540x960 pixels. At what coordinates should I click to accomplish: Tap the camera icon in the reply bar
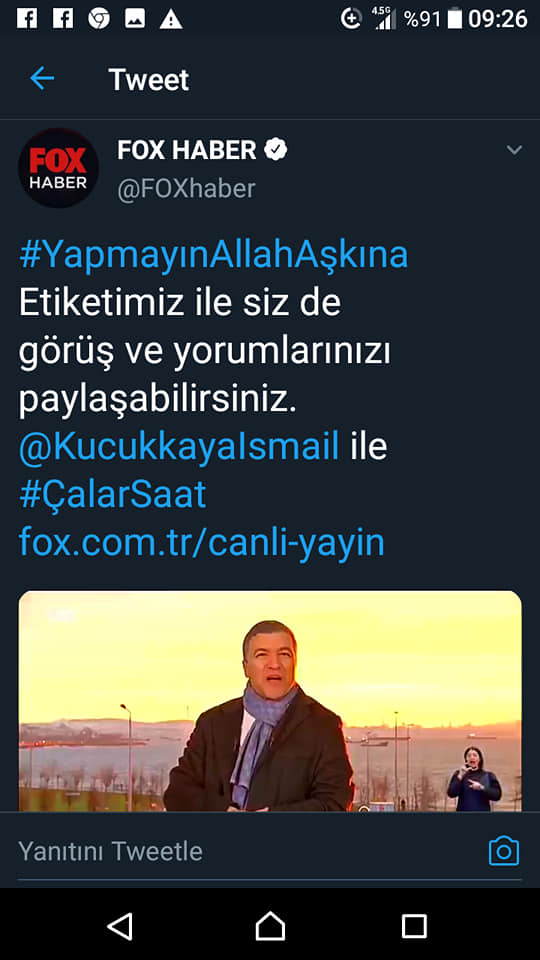pos(504,851)
